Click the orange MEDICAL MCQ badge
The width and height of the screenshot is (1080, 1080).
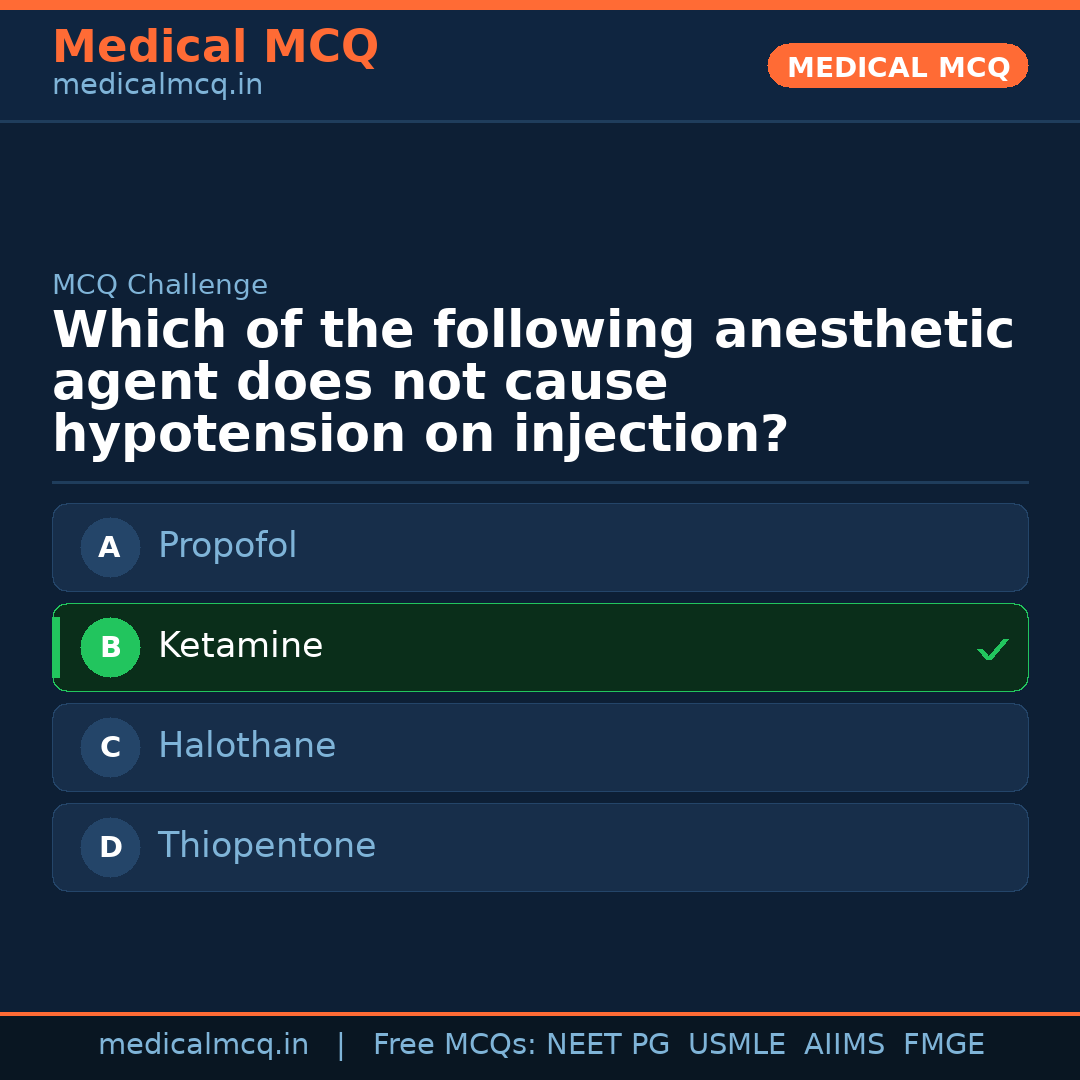[x=897, y=66]
